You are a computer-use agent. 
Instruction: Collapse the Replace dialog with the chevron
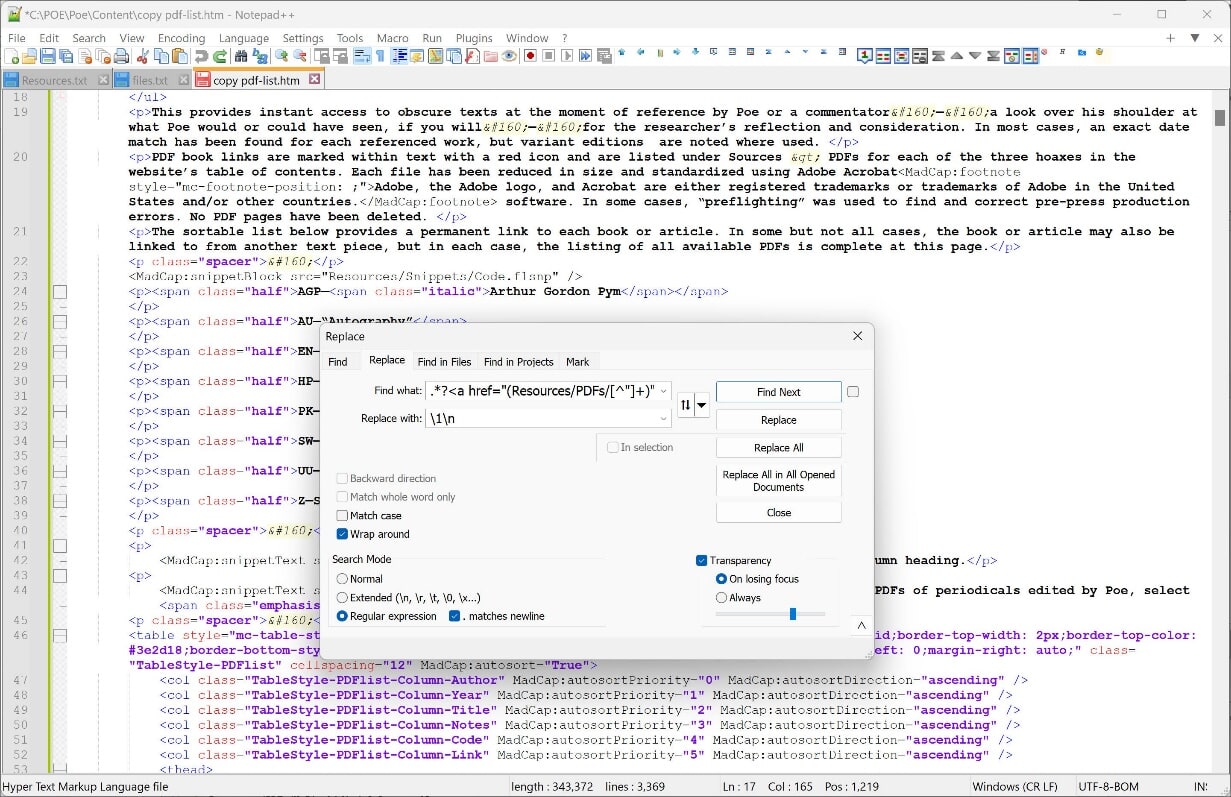coord(860,625)
